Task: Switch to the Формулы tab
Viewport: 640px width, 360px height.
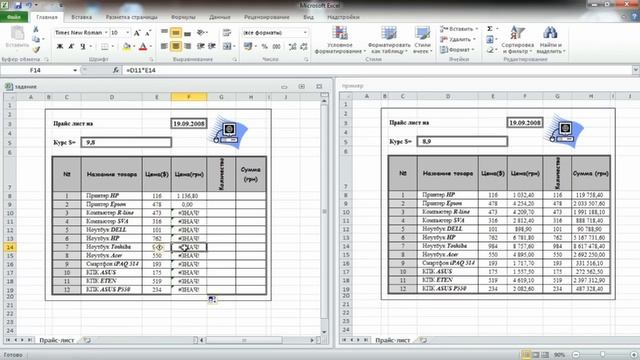Action: coord(183,17)
